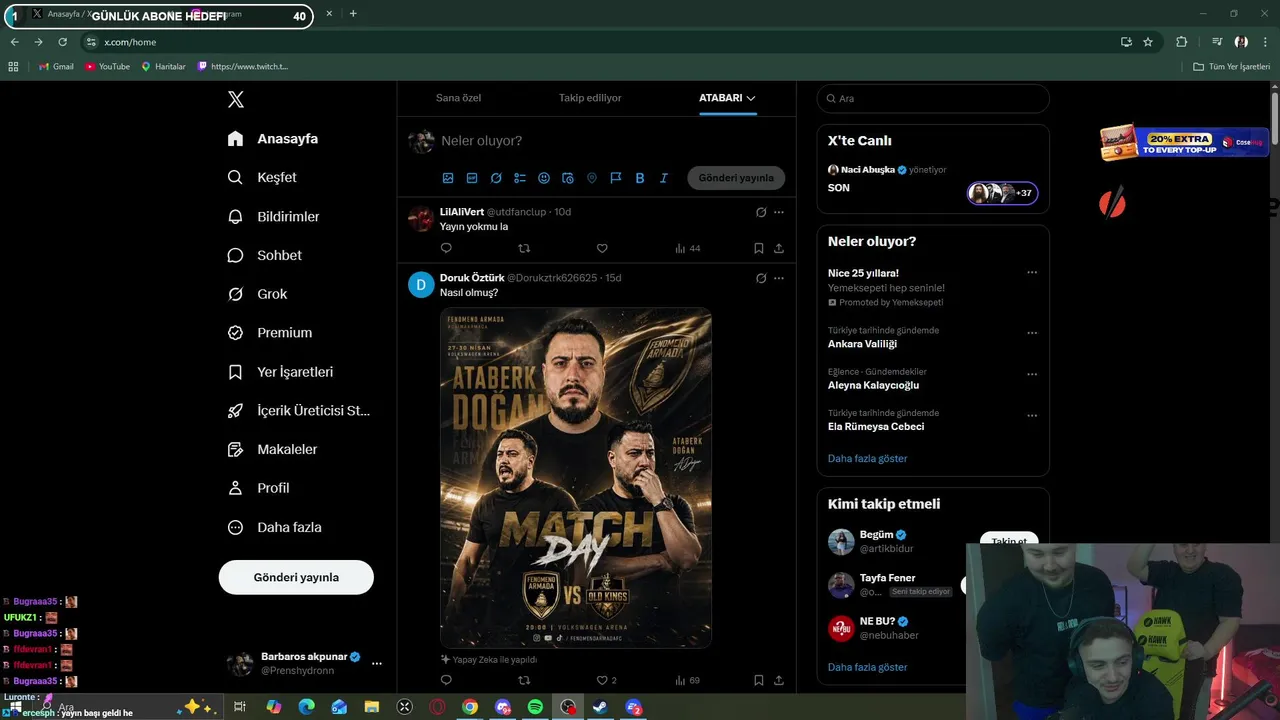This screenshot has height=720, width=1280.
Task: Toggle italic text formatting
Action: click(664, 178)
